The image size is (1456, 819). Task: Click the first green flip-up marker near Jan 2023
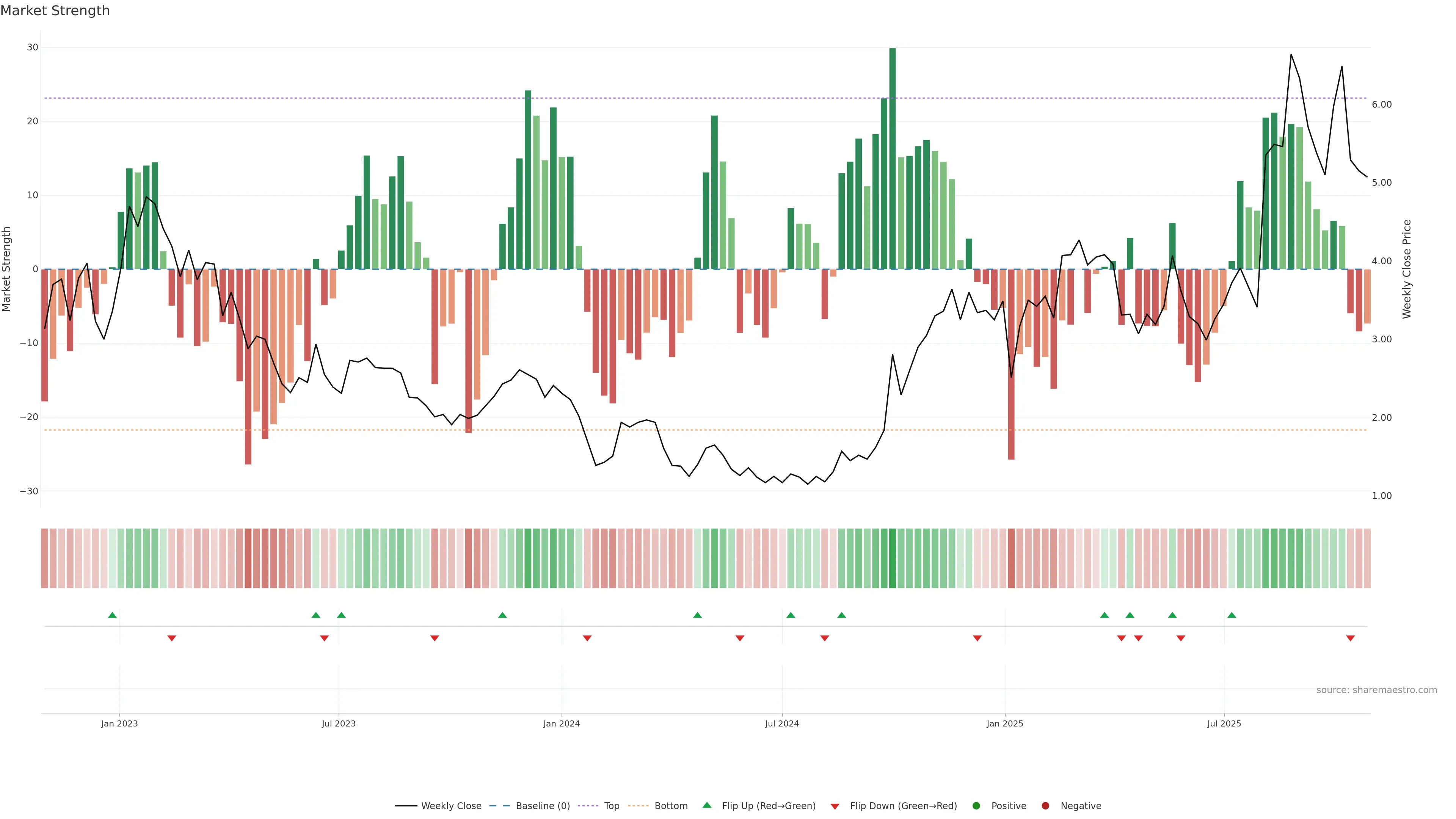113,615
